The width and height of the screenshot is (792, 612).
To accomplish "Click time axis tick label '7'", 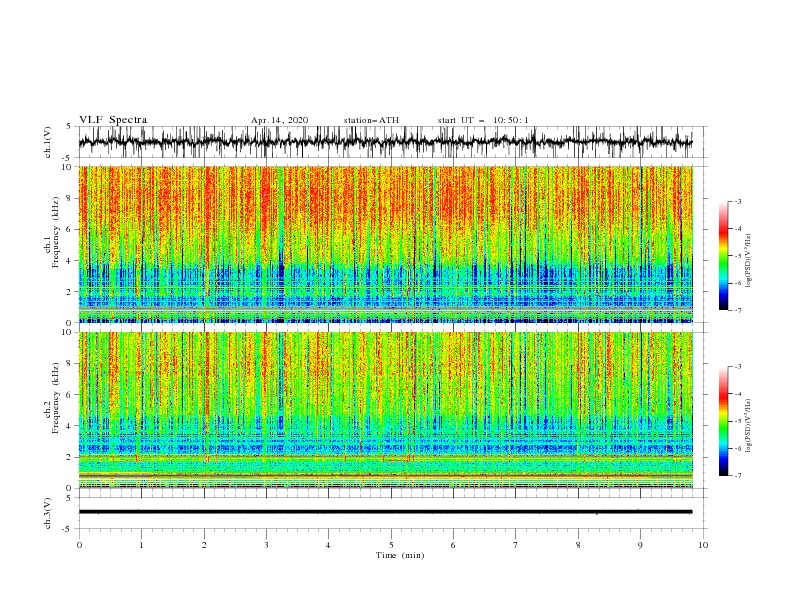I will 516,545.
